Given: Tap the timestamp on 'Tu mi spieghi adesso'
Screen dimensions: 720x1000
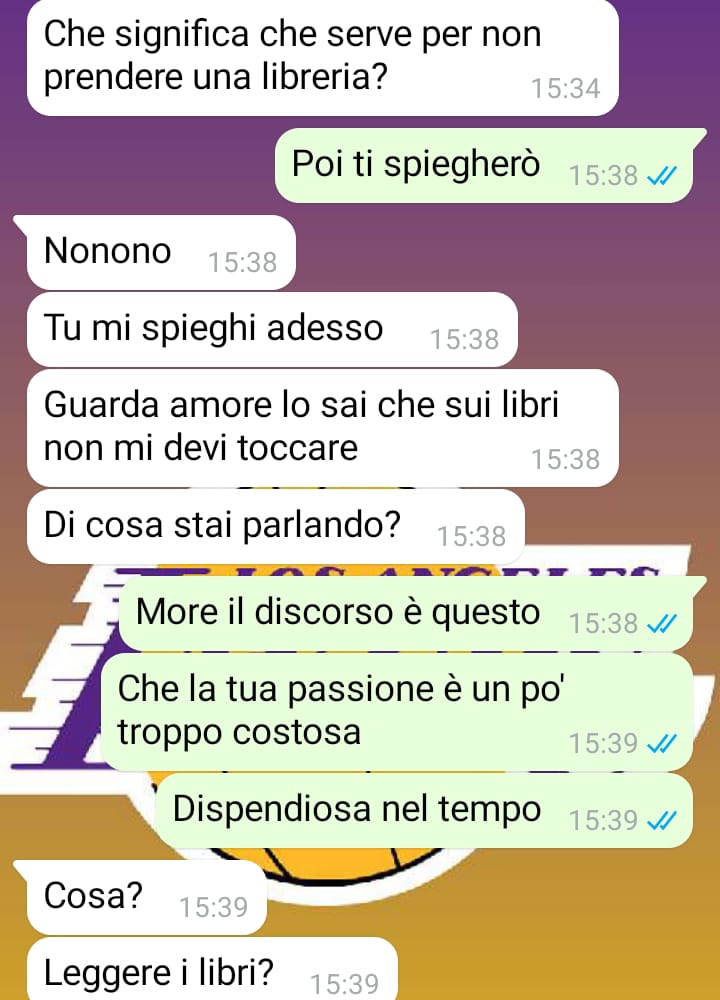Looking at the screenshot, I should pos(464,340).
